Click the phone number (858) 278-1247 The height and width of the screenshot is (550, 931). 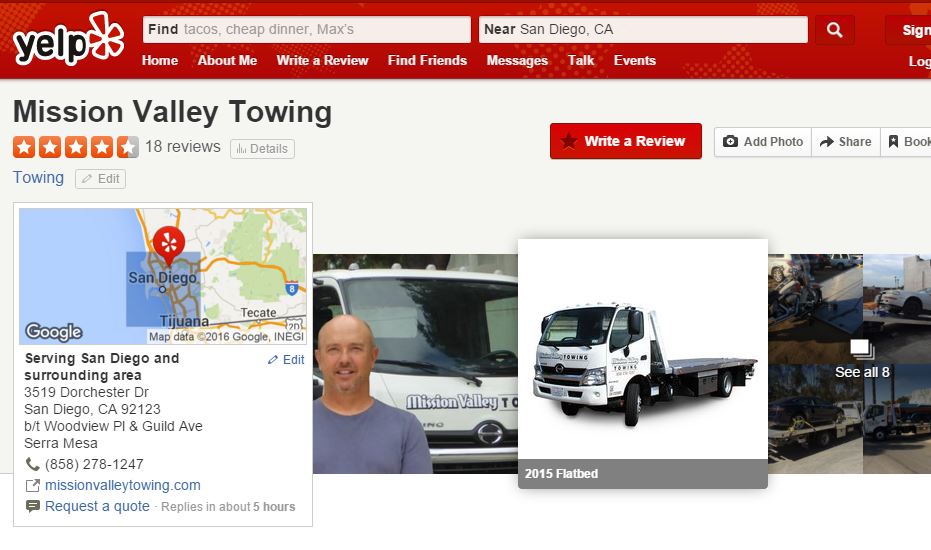[94, 464]
